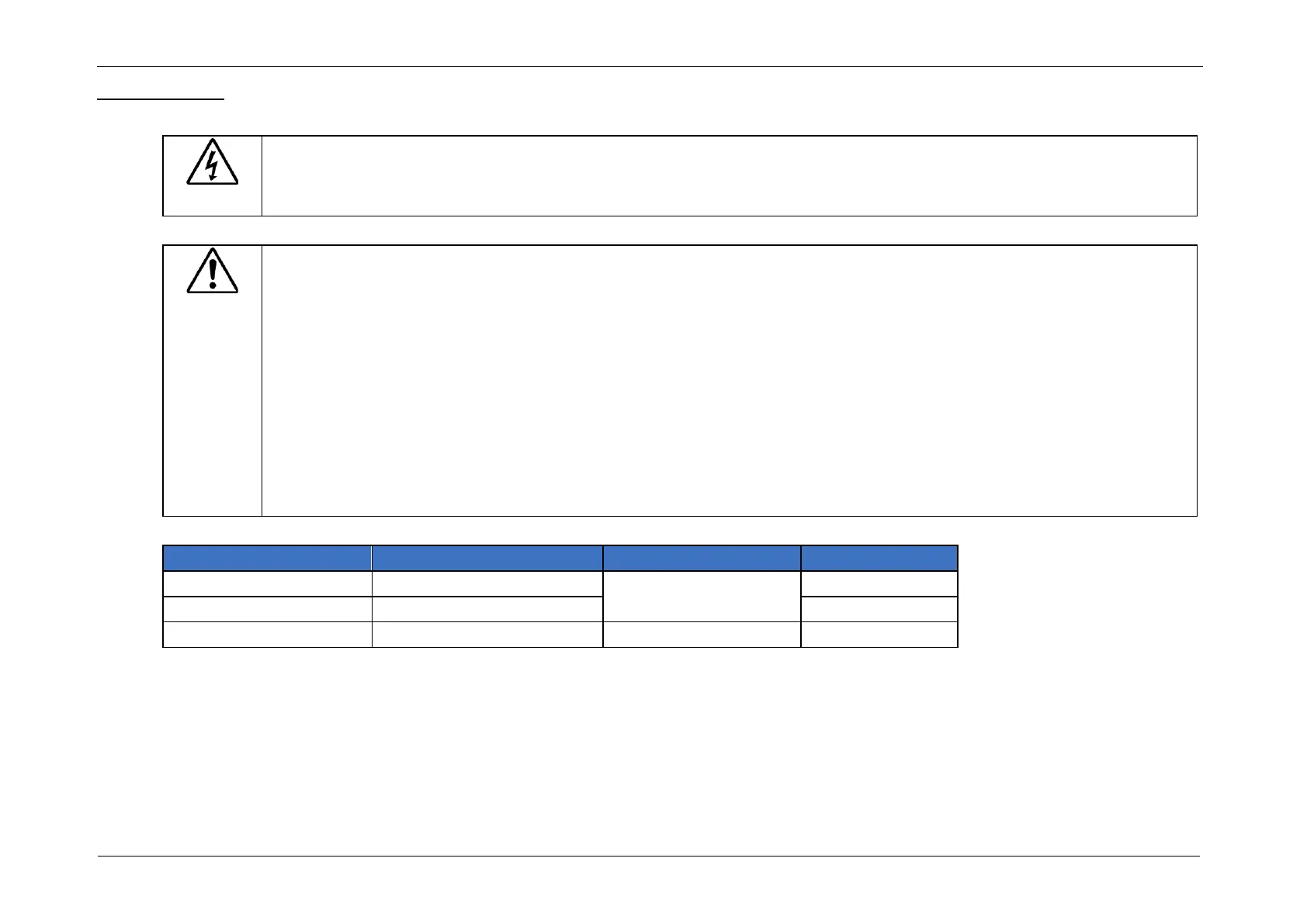Viewport: 1307px width, 924px height.
Task: Select the second blue table header cell
Action: [487, 559]
